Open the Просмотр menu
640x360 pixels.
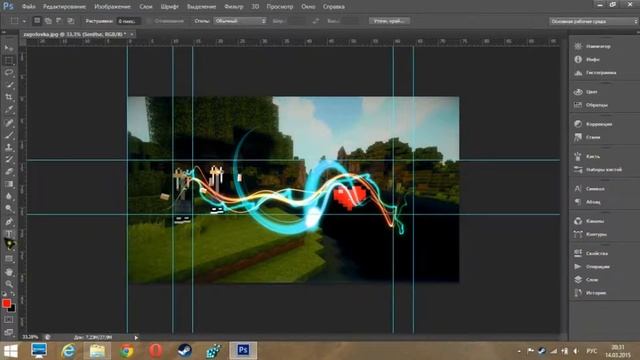click(x=280, y=7)
